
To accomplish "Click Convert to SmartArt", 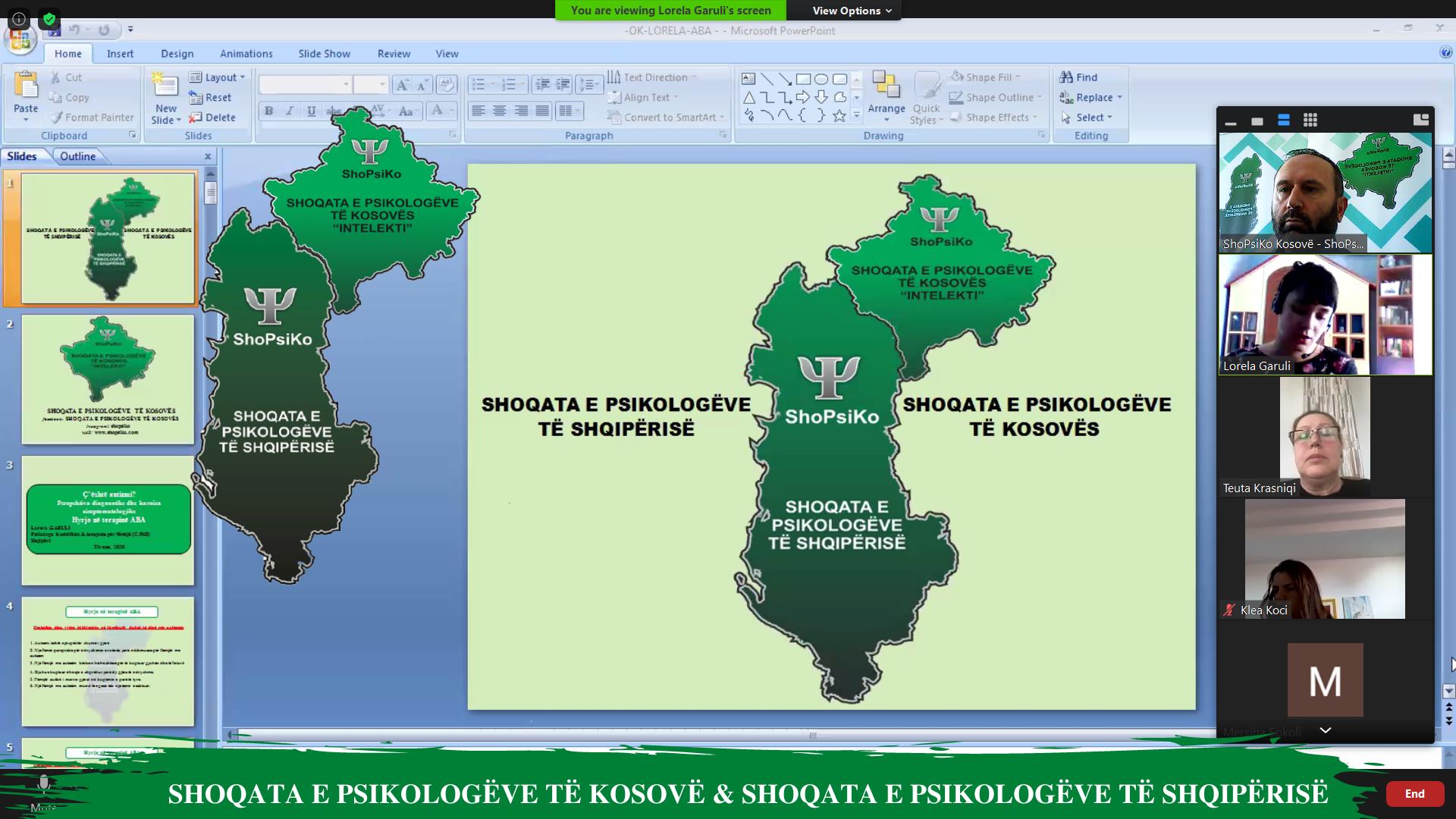I will coord(665,117).
